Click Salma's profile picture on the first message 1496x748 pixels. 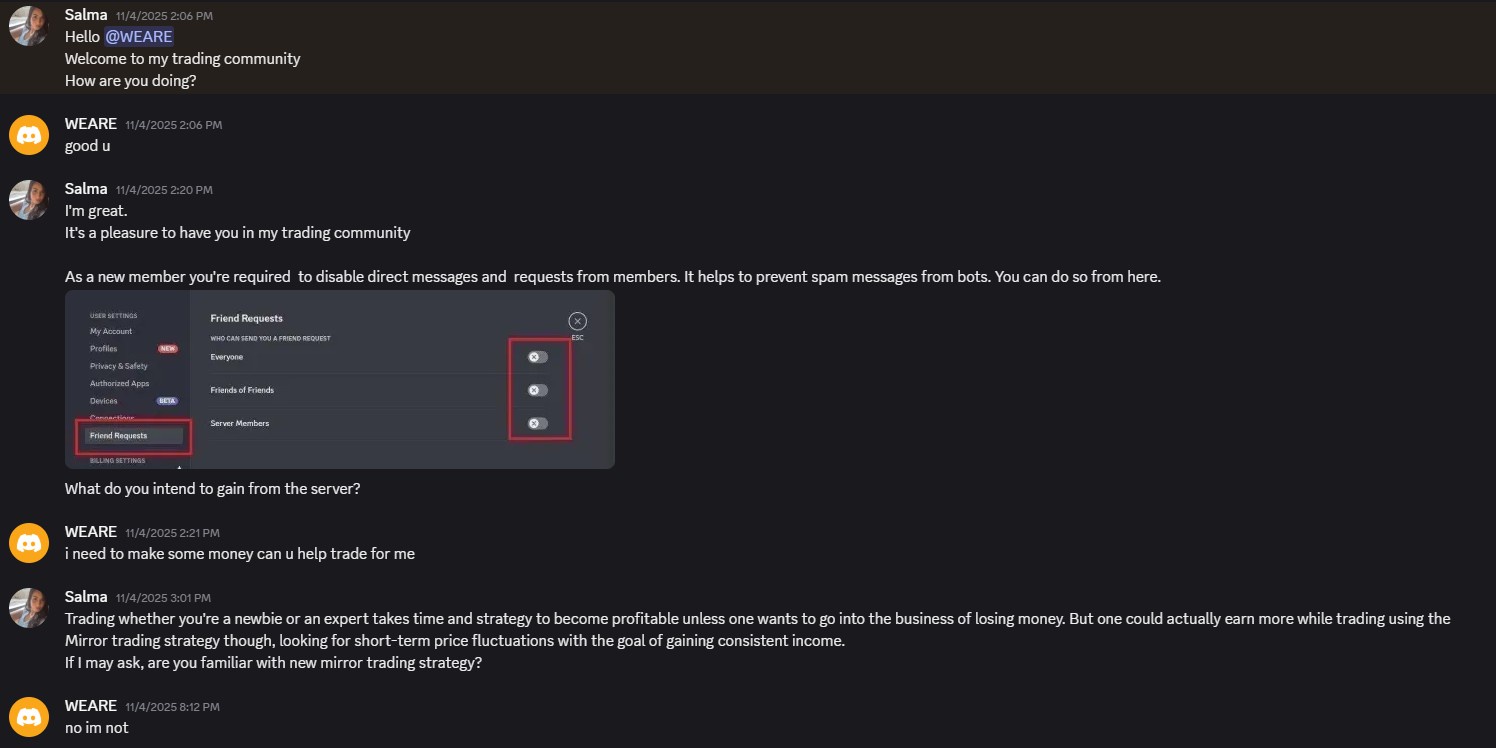click(29, 25)
